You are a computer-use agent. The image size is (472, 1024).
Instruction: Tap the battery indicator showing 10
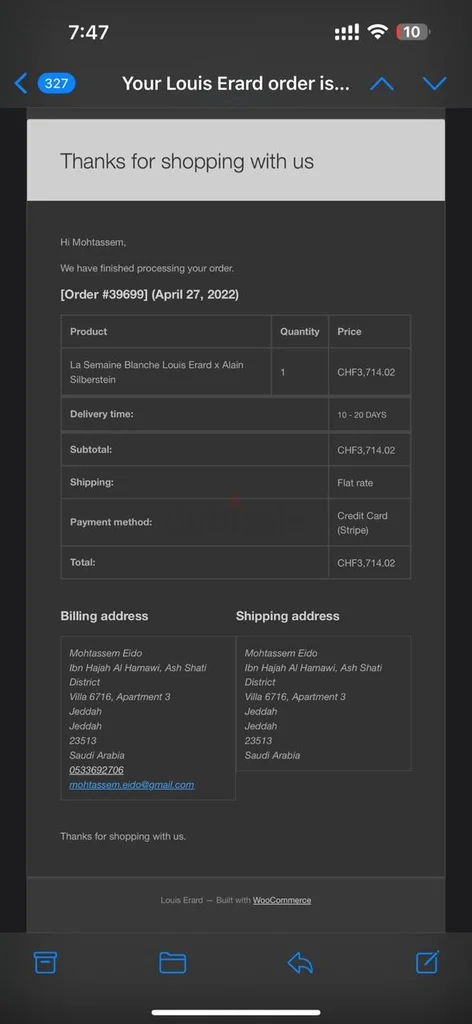(413, 32)
